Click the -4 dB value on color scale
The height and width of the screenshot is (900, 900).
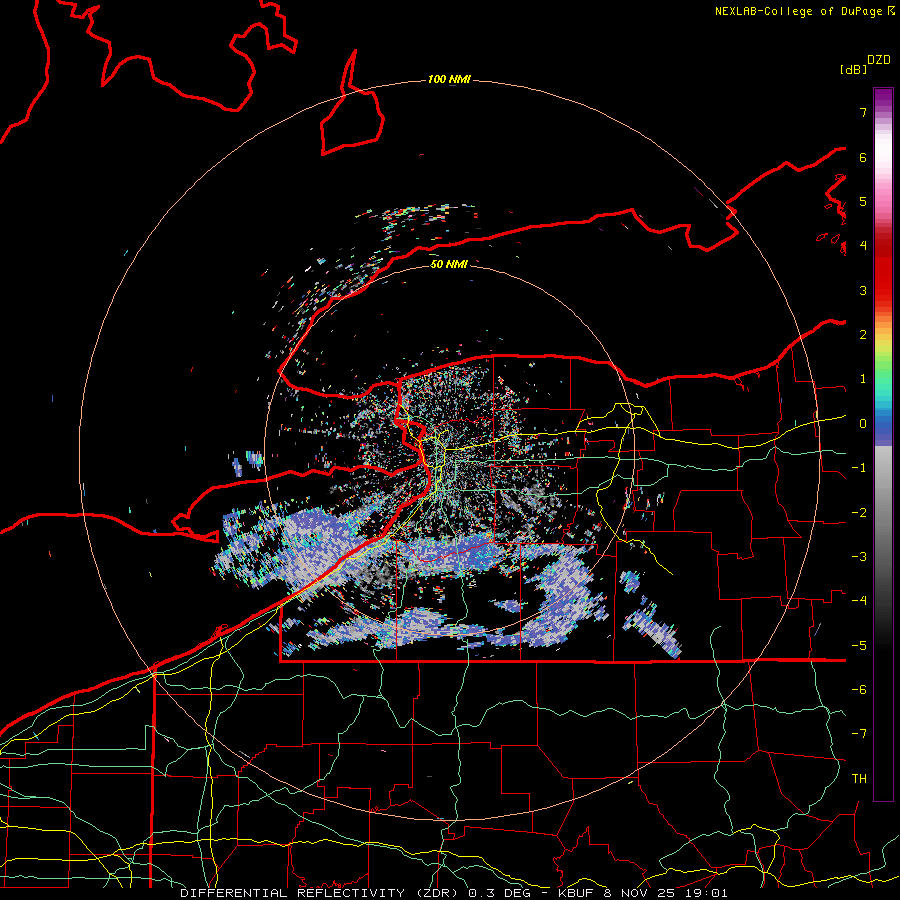(859, 600)
